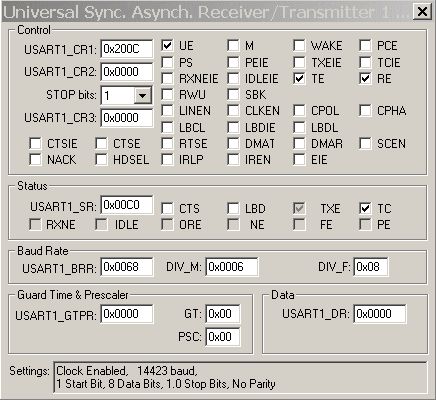
Task: Open the STOP bits dropdown
Action: [143, 96]
